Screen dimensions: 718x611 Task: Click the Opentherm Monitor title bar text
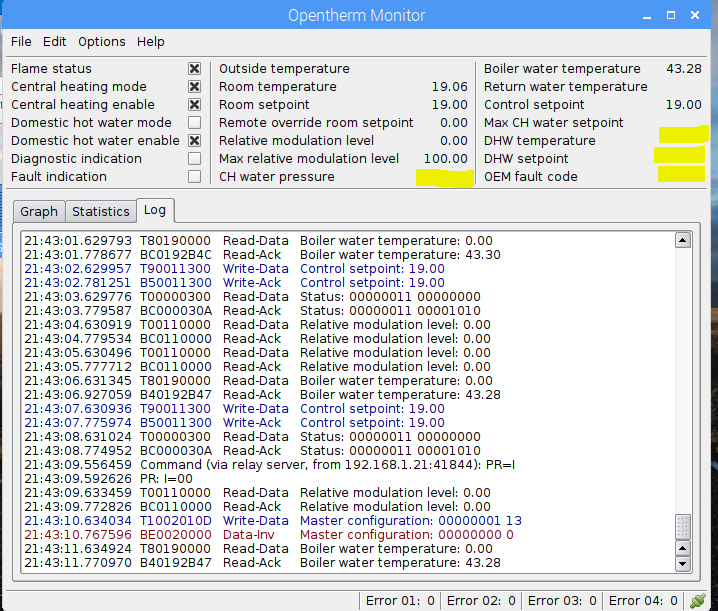(x=357, y=16)
